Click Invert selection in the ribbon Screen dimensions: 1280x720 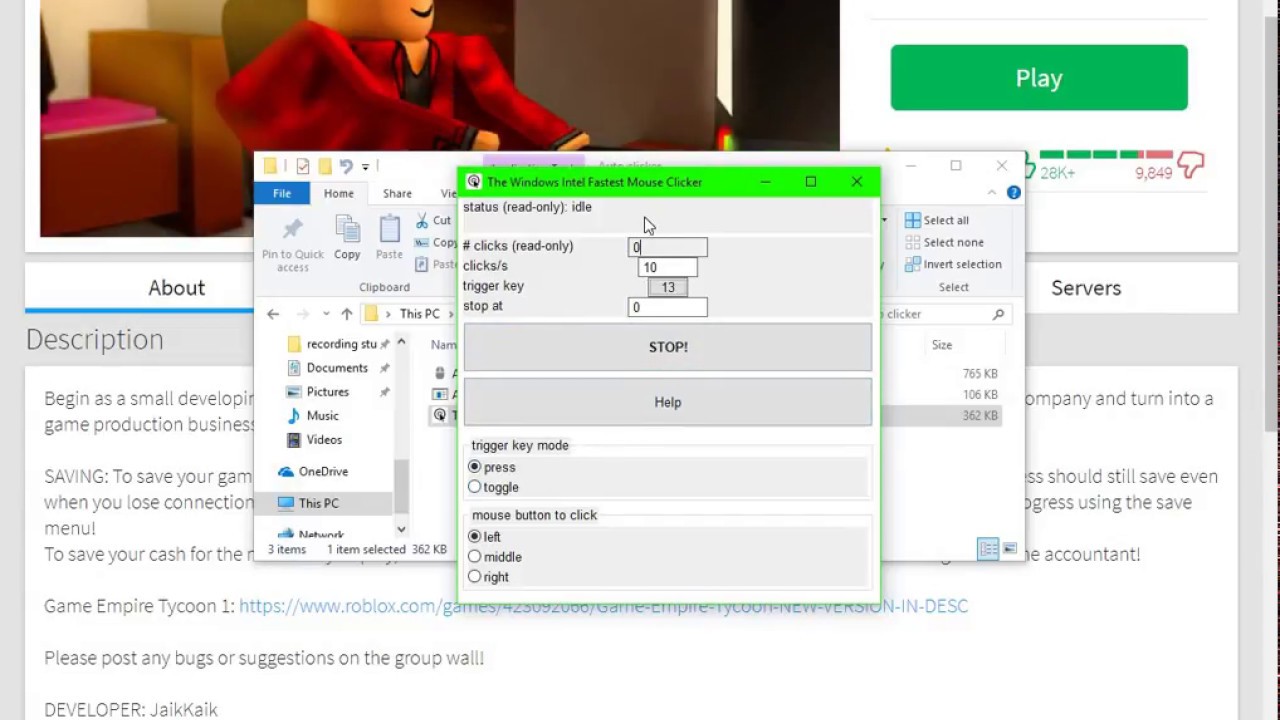coord(952,264)
